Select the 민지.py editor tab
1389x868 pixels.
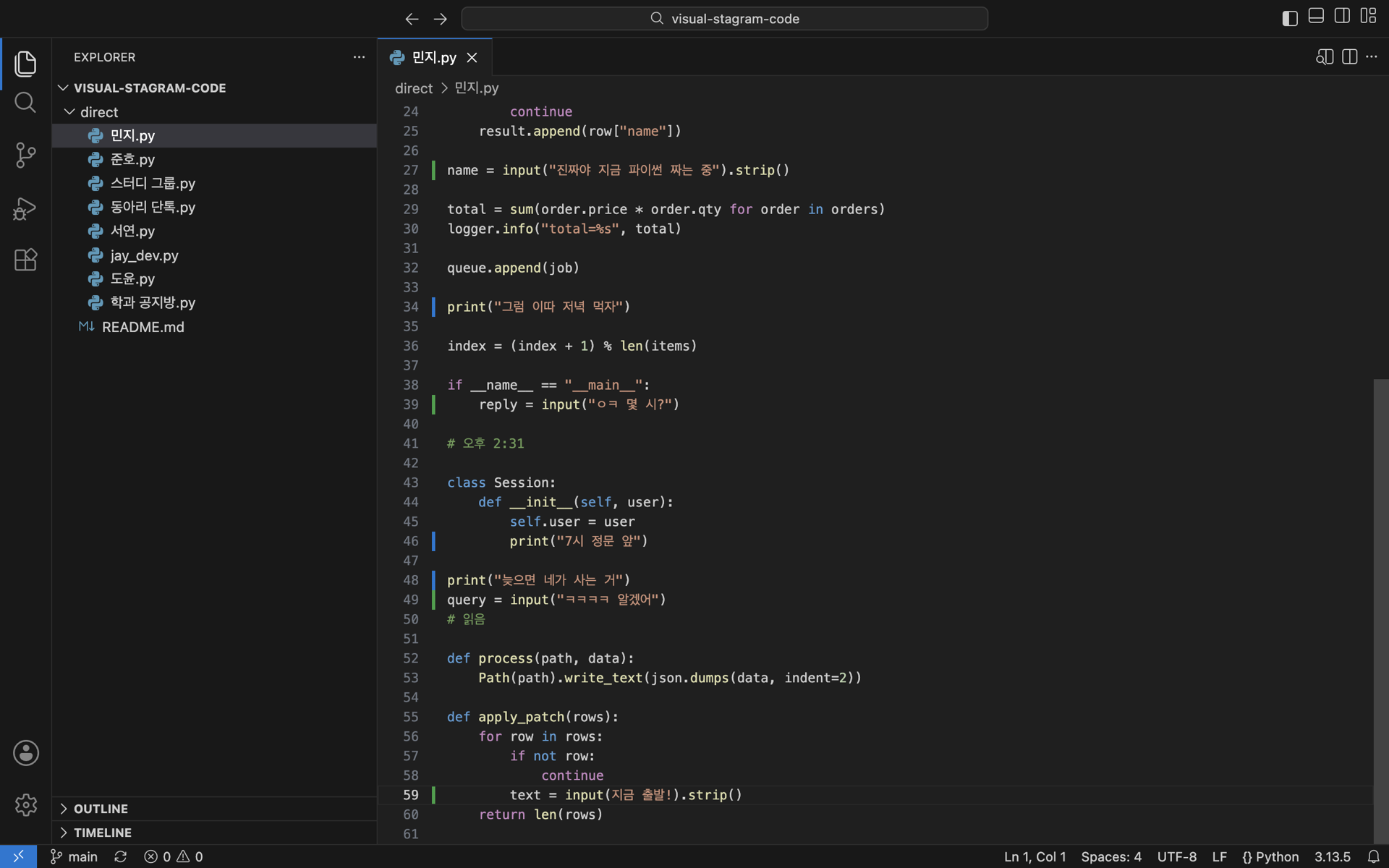[434, 57]
